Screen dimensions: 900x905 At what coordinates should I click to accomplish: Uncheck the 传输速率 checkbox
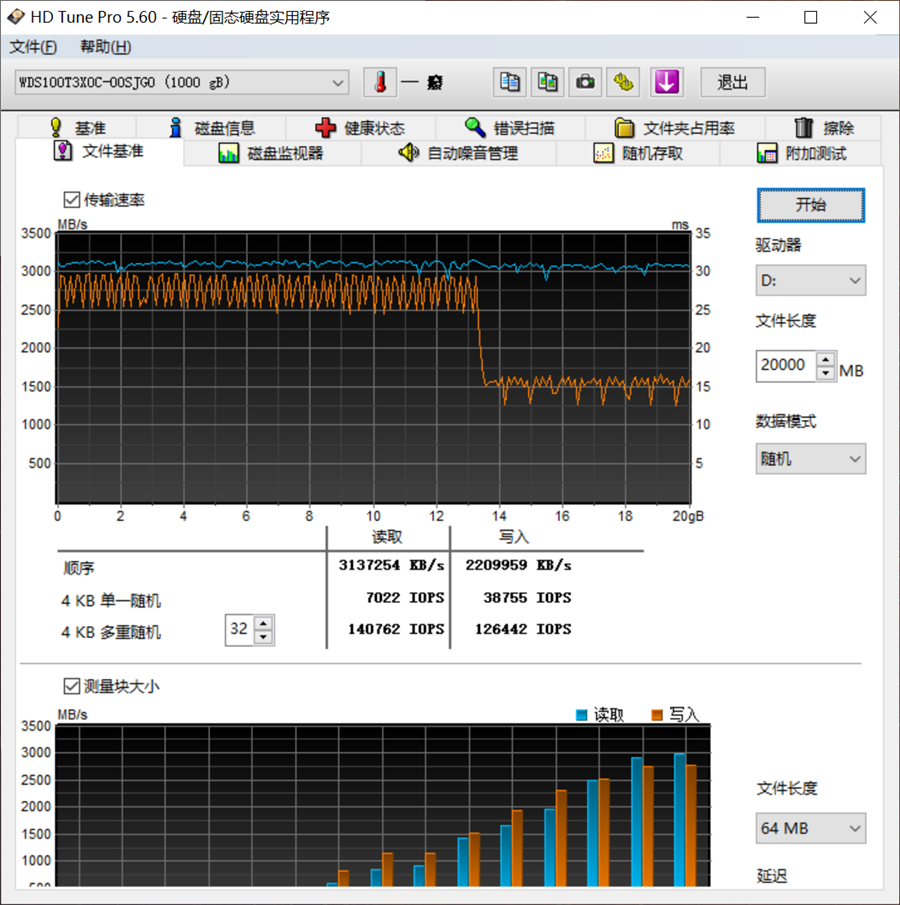pos(72,200)
